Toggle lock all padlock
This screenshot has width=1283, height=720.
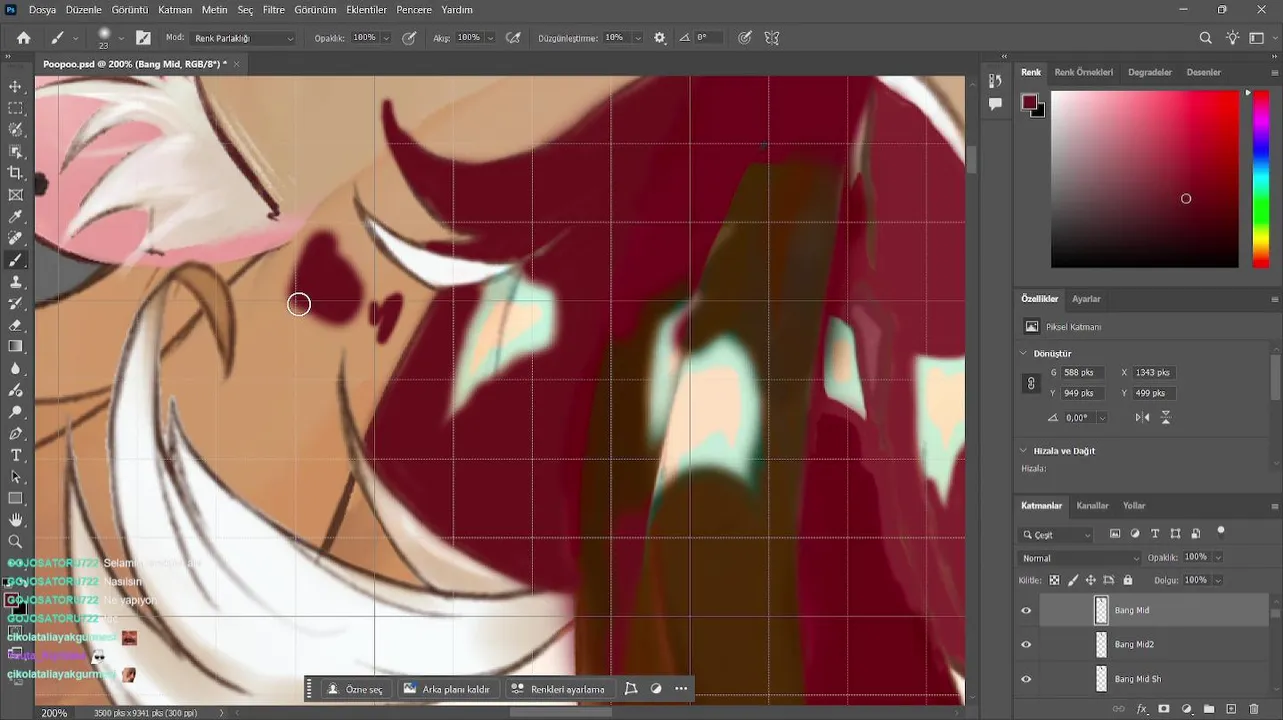1128,580
